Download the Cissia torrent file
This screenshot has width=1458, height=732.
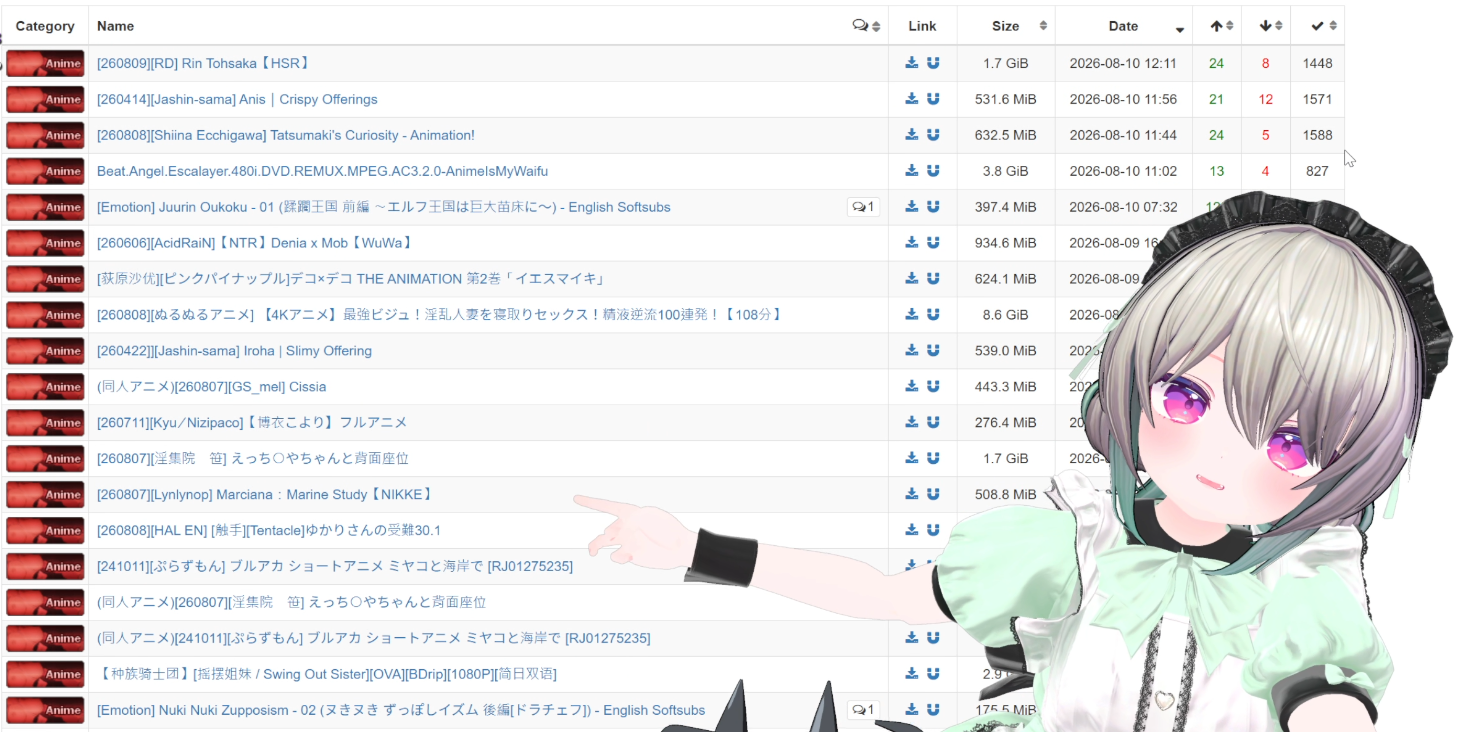[x=912, y=387]
